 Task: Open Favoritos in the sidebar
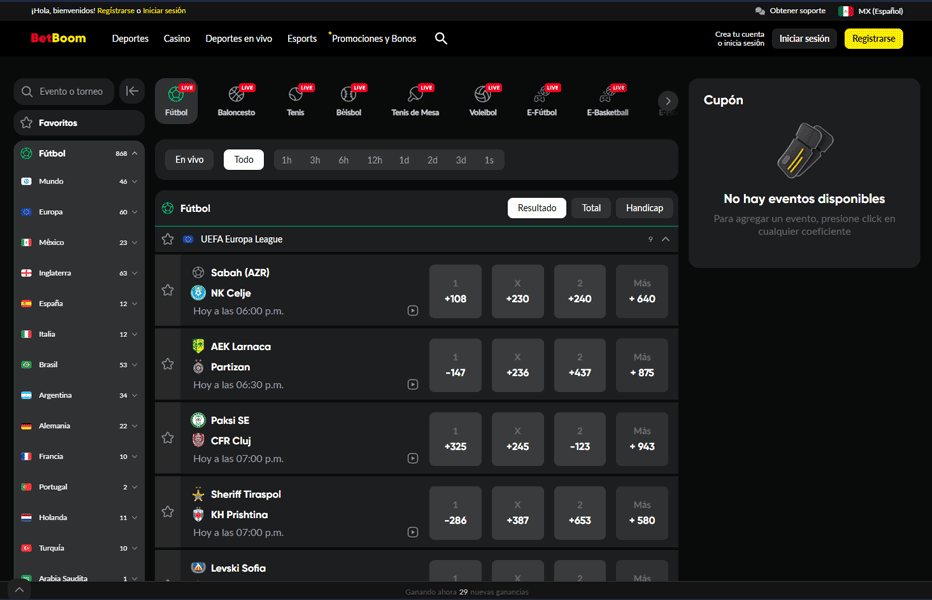click(79, 122)
